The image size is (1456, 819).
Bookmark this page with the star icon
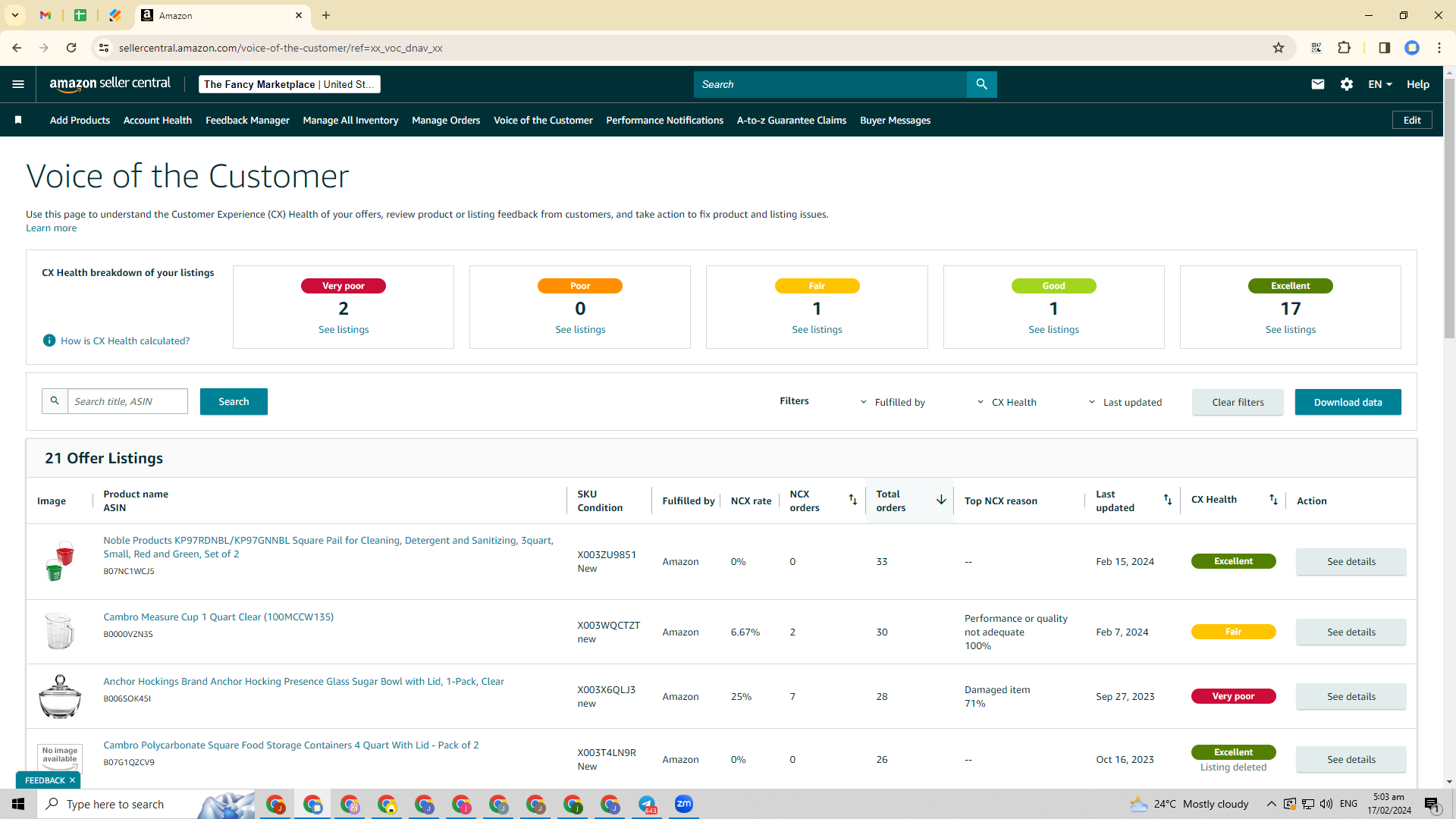[1279, 48]
